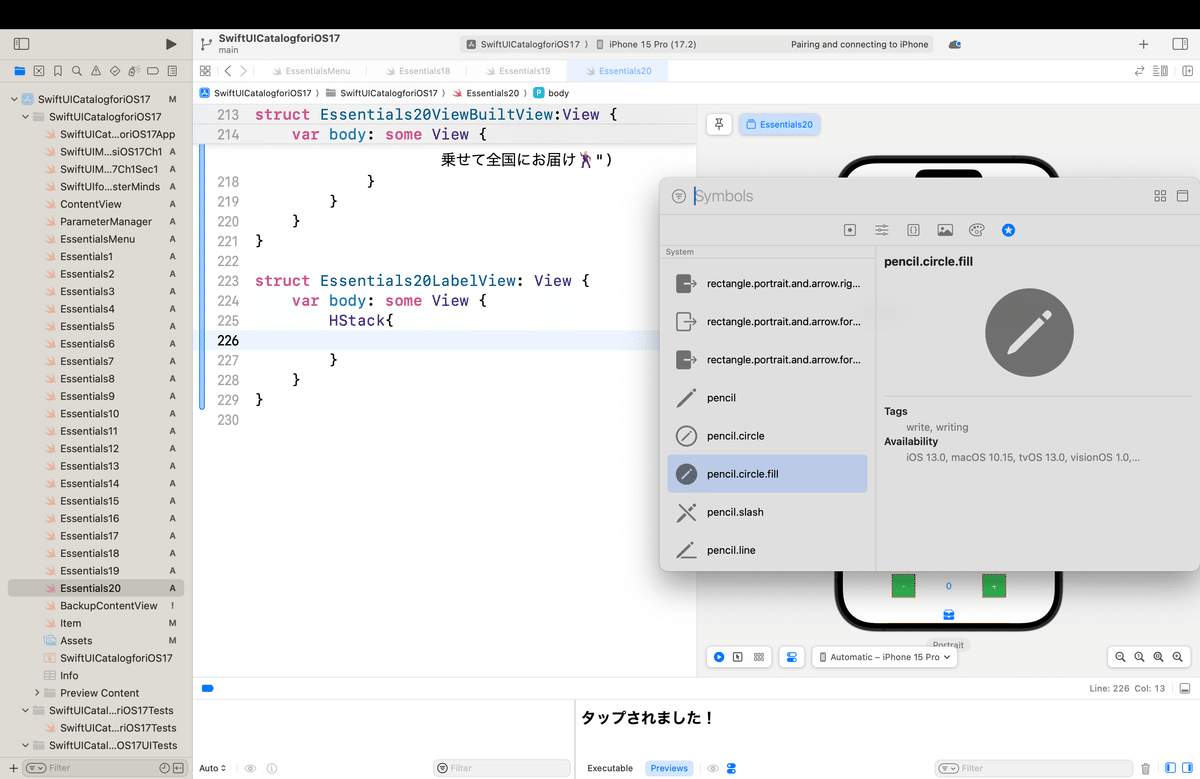1200x779 pixels.
Task: Click the Symbols search field
Action: (x=918, y=196)
